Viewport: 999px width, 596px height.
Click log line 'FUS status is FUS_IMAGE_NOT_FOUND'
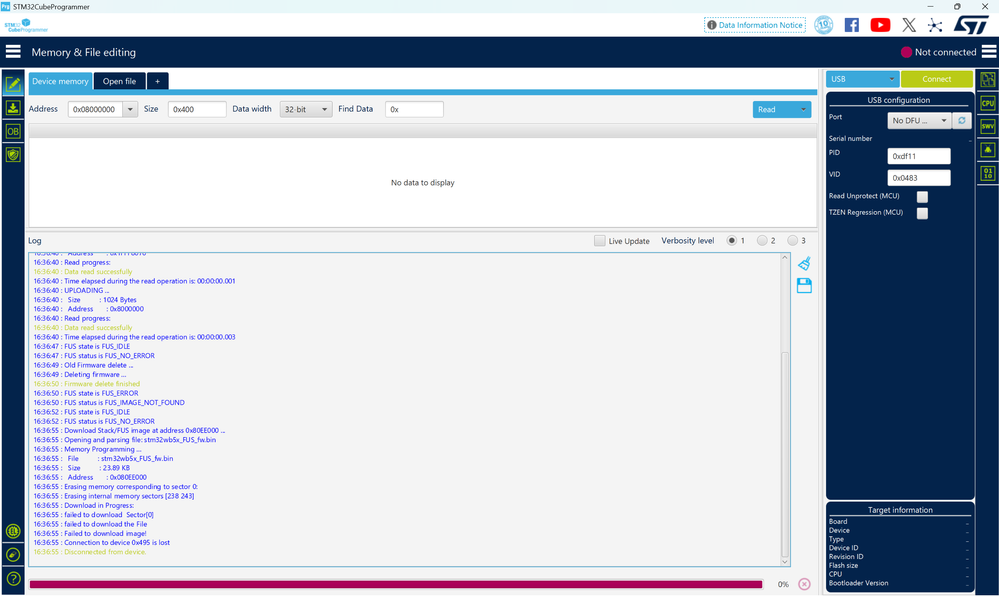coord(124,403)
